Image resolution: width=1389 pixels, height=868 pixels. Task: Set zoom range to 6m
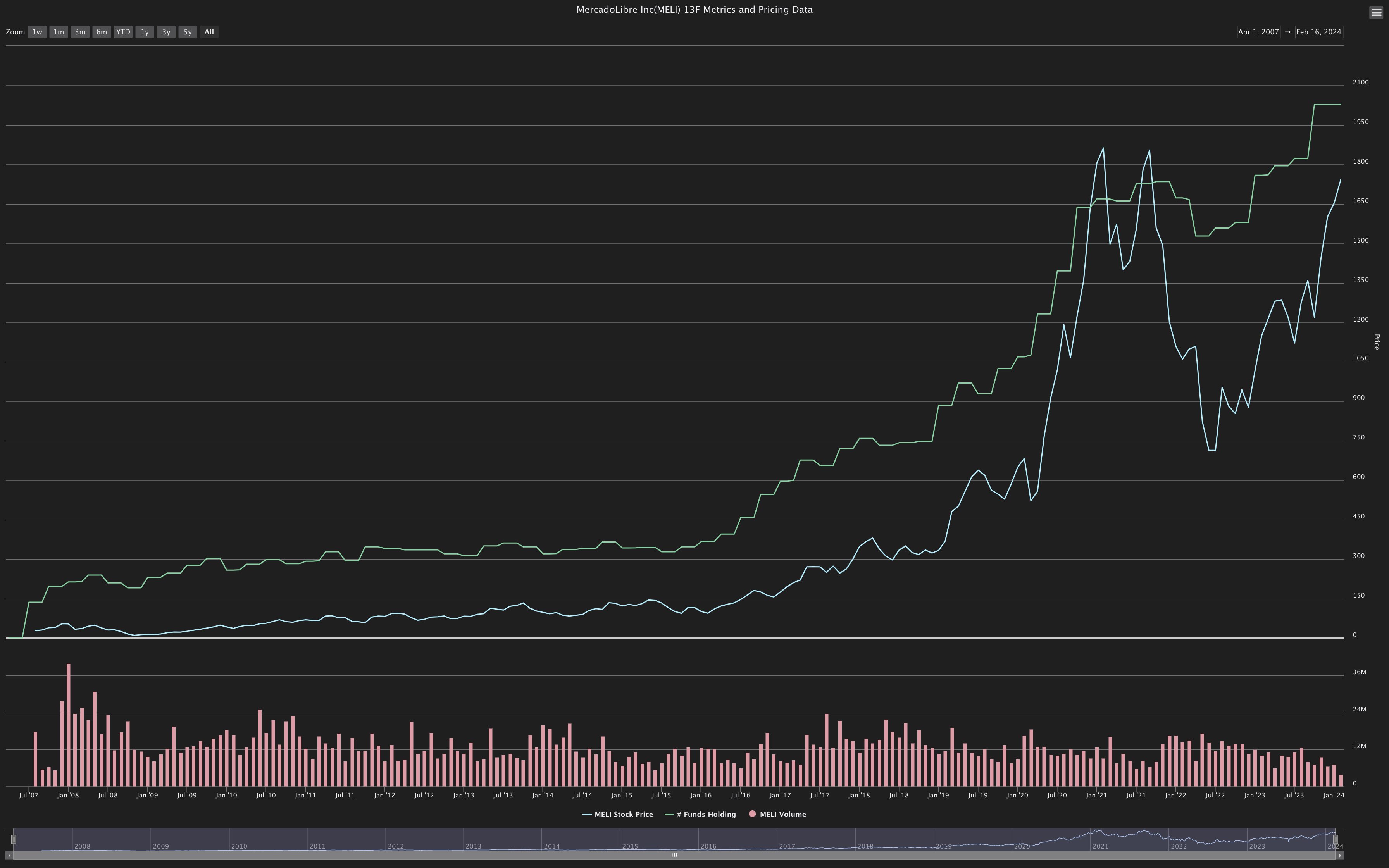coord(102,32)
